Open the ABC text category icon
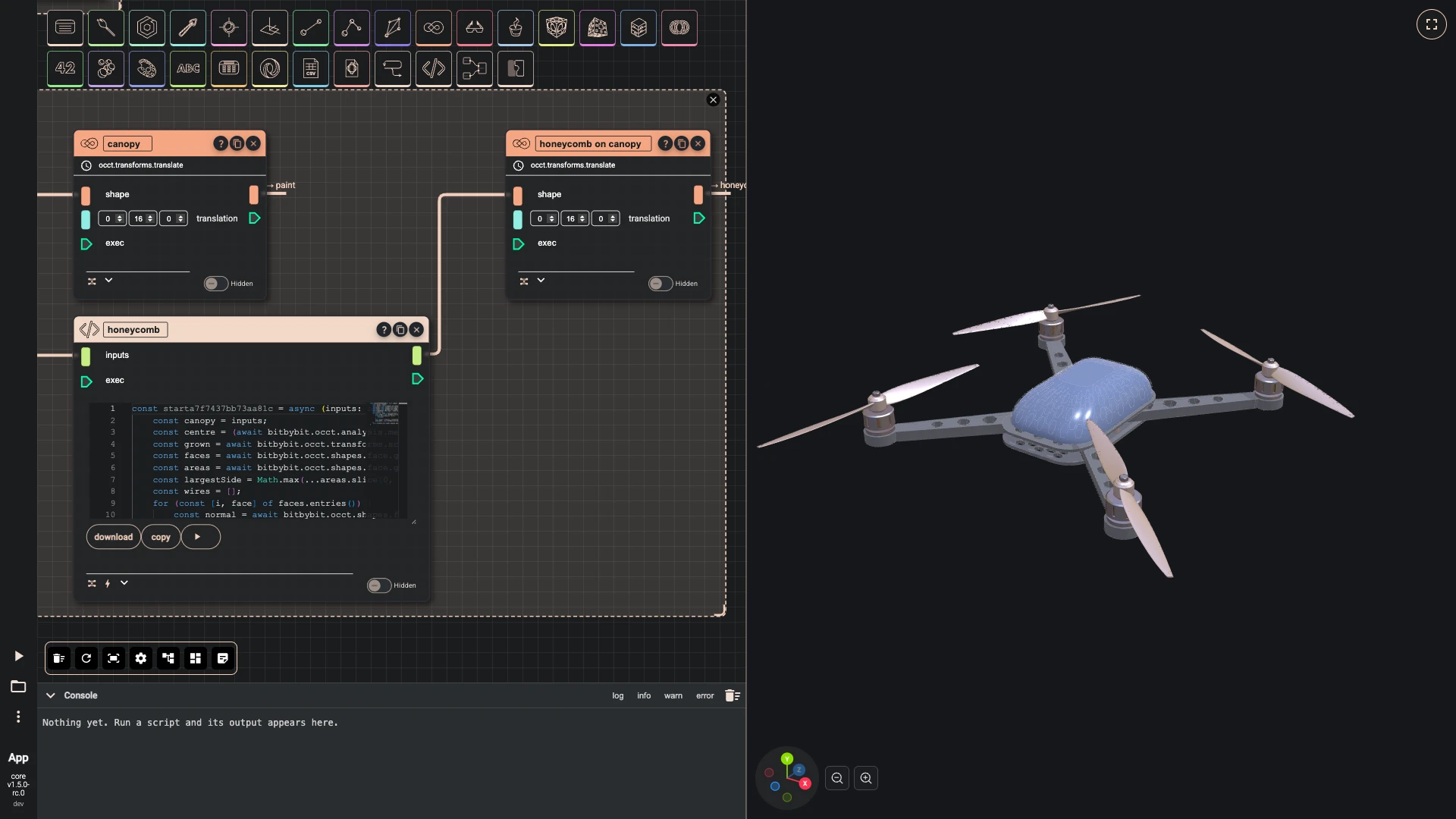The width and height of the screenshot is (1456, 819). click(188, 68)
